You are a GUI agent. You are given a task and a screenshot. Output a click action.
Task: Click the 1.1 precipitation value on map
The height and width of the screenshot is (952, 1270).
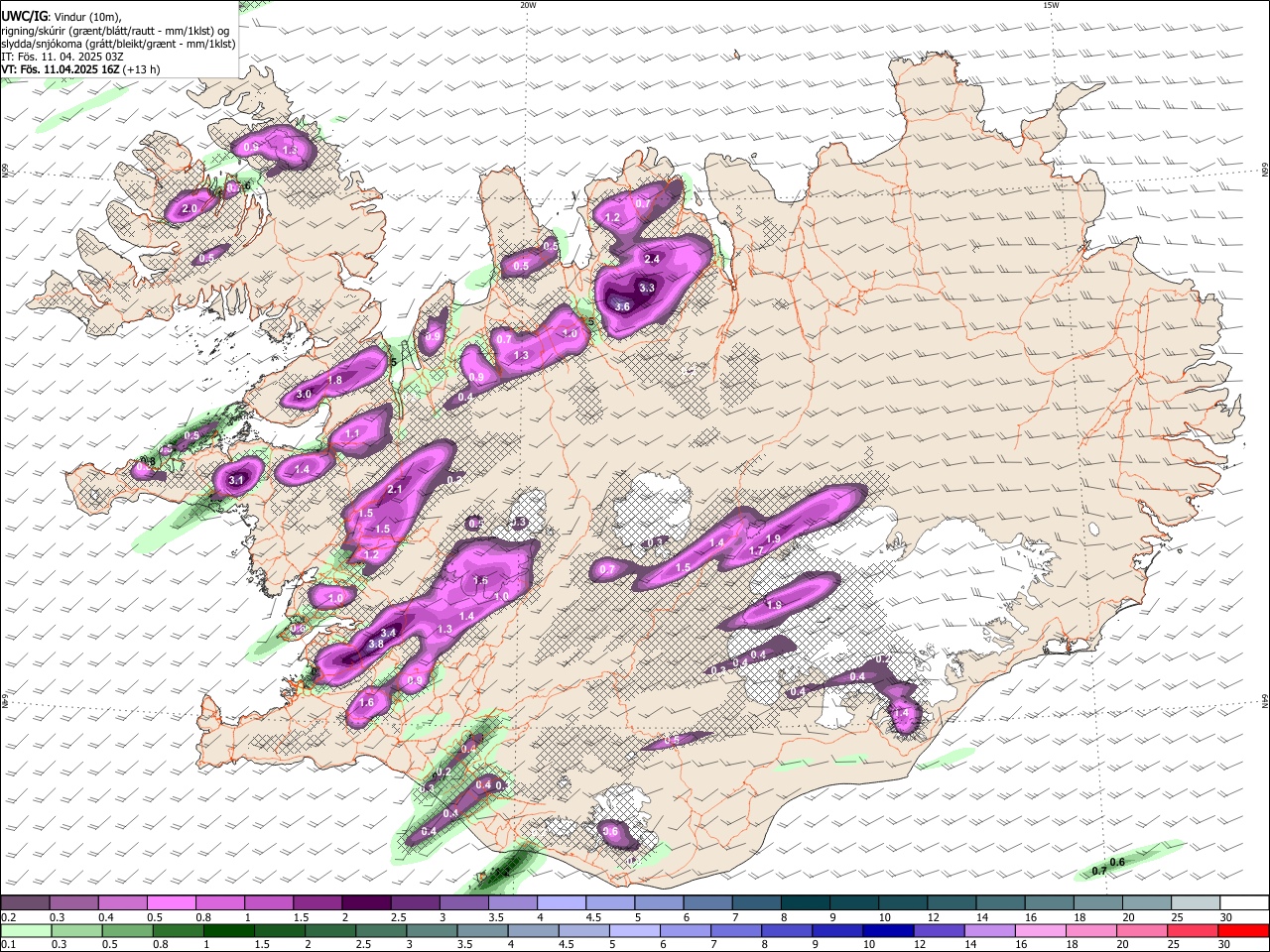(x=352, y=434)
